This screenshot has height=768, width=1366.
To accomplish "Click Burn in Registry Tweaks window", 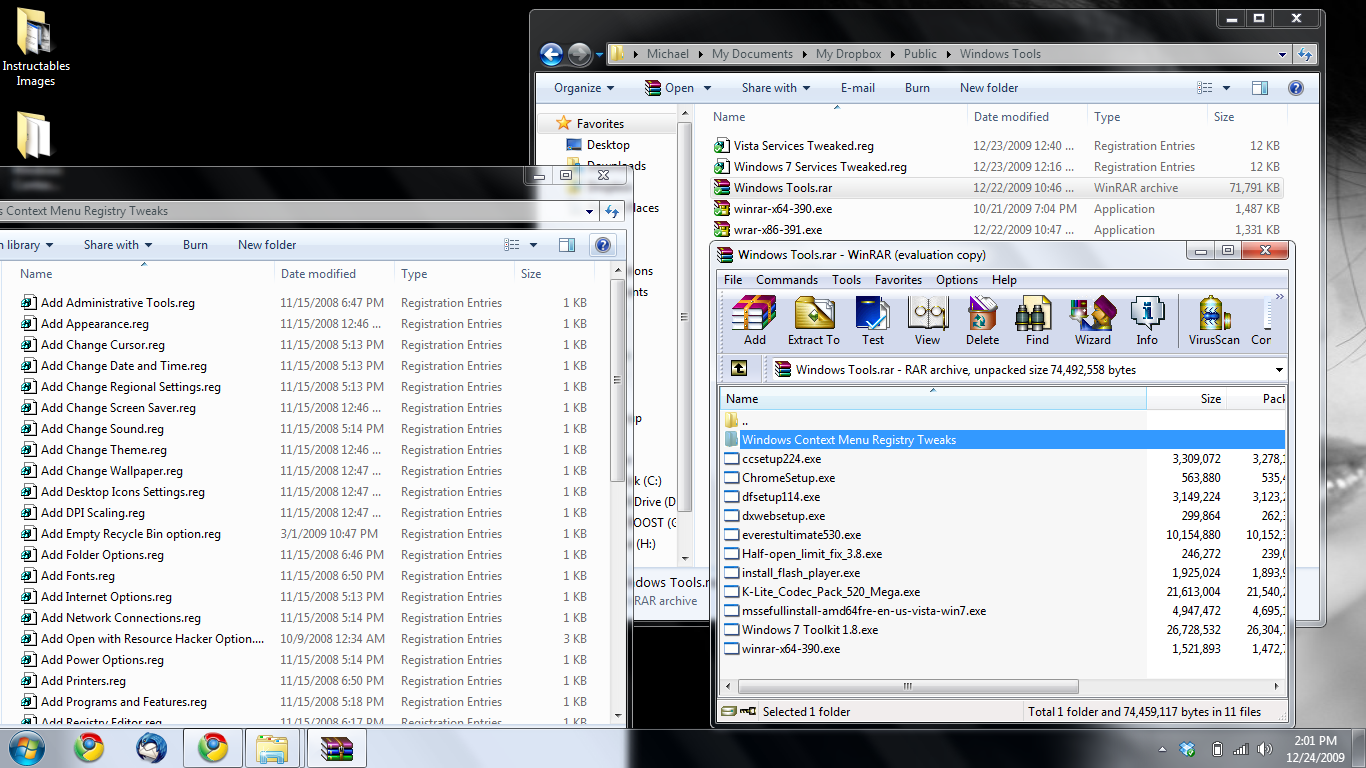I will pyautogui.click(x=195, y=245).
